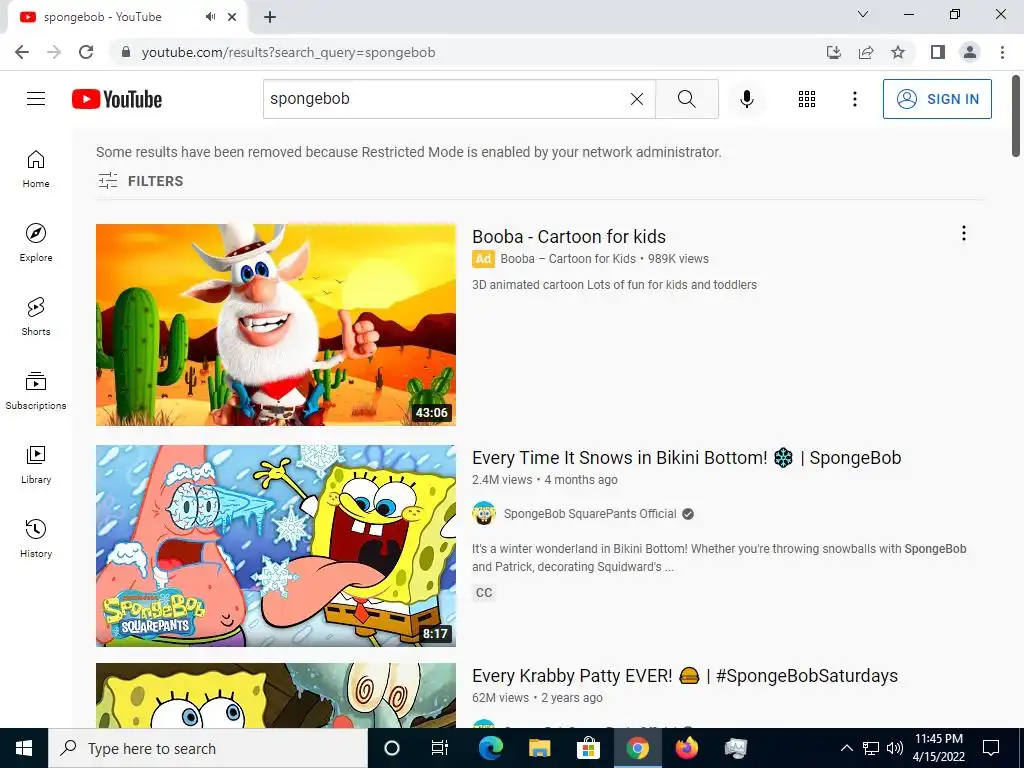
Task: Open the YouTube hamburger guide menu
Action: (36, 99)
